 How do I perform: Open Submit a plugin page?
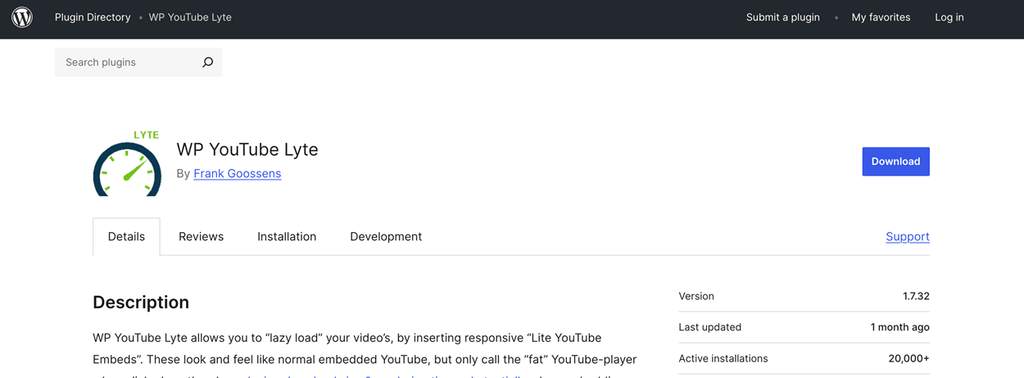pyautogui.click(x=783, y=18)
